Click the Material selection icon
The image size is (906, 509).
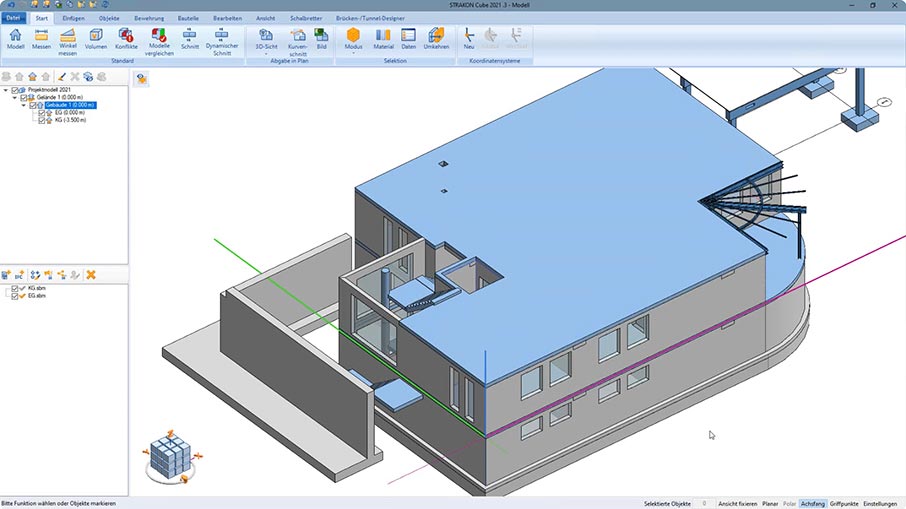click(383, 38)
